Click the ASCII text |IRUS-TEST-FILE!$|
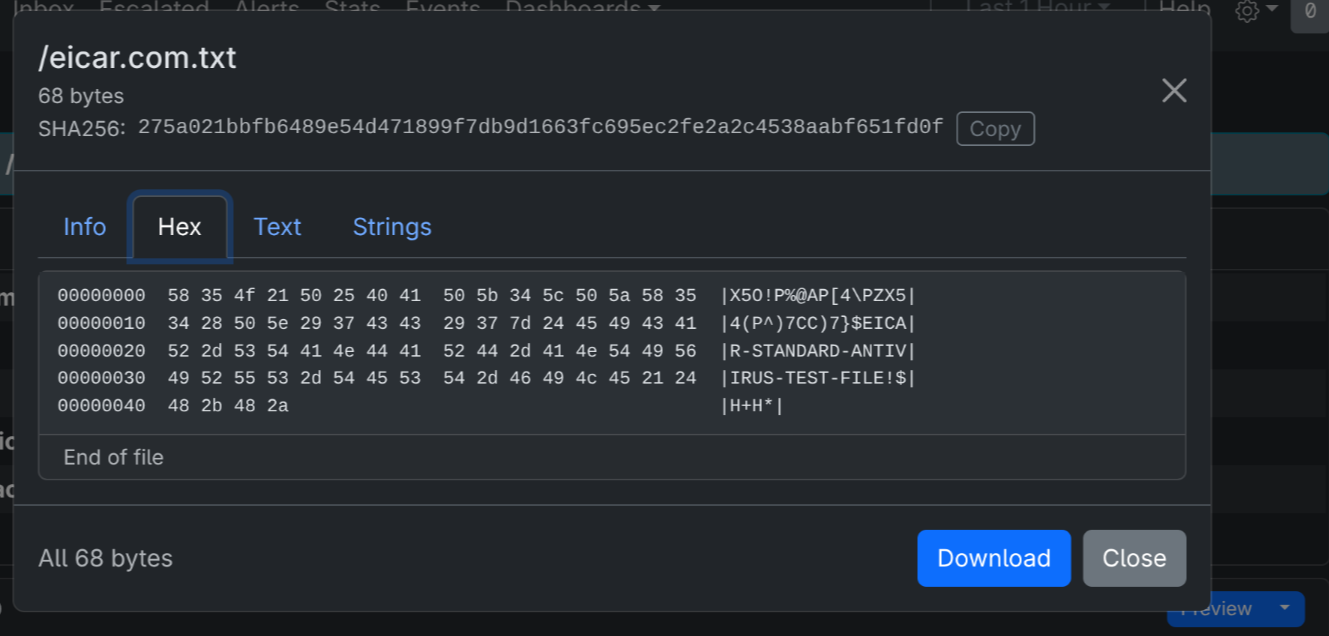Viewport: 1329px width, 636px height. pyautogui.click(x=818, y=378)
